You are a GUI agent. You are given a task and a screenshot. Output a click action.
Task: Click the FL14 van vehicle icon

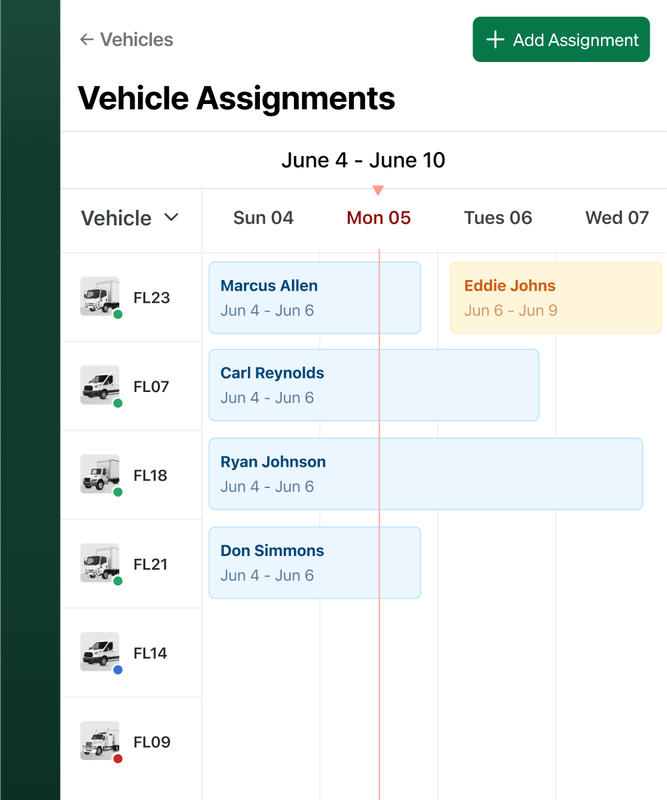point(100,652)
